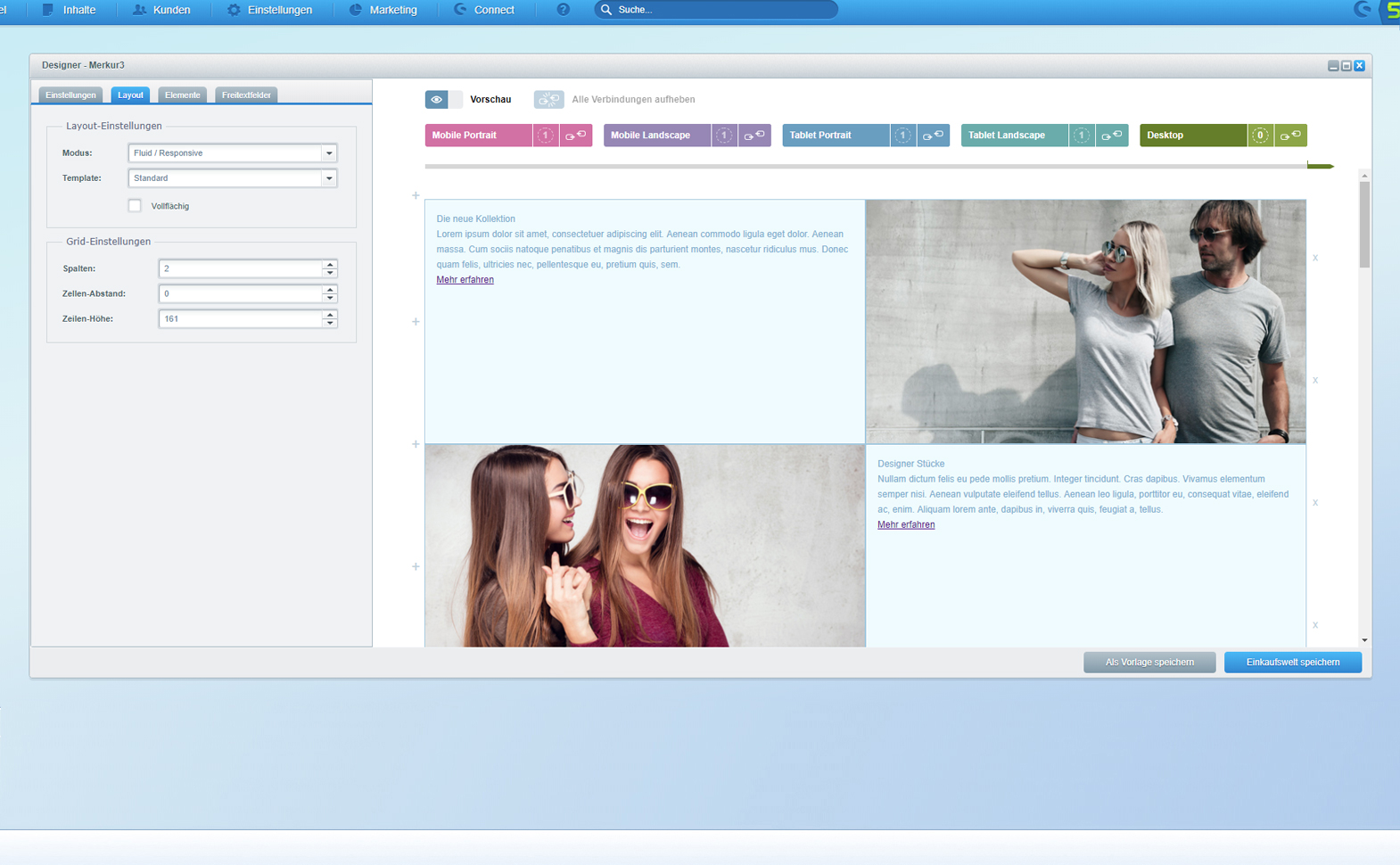Click the link icon next to Tablet Landscape
Image resolution: width=1400 pixels, height=865 pixels.
(1111, 136)
